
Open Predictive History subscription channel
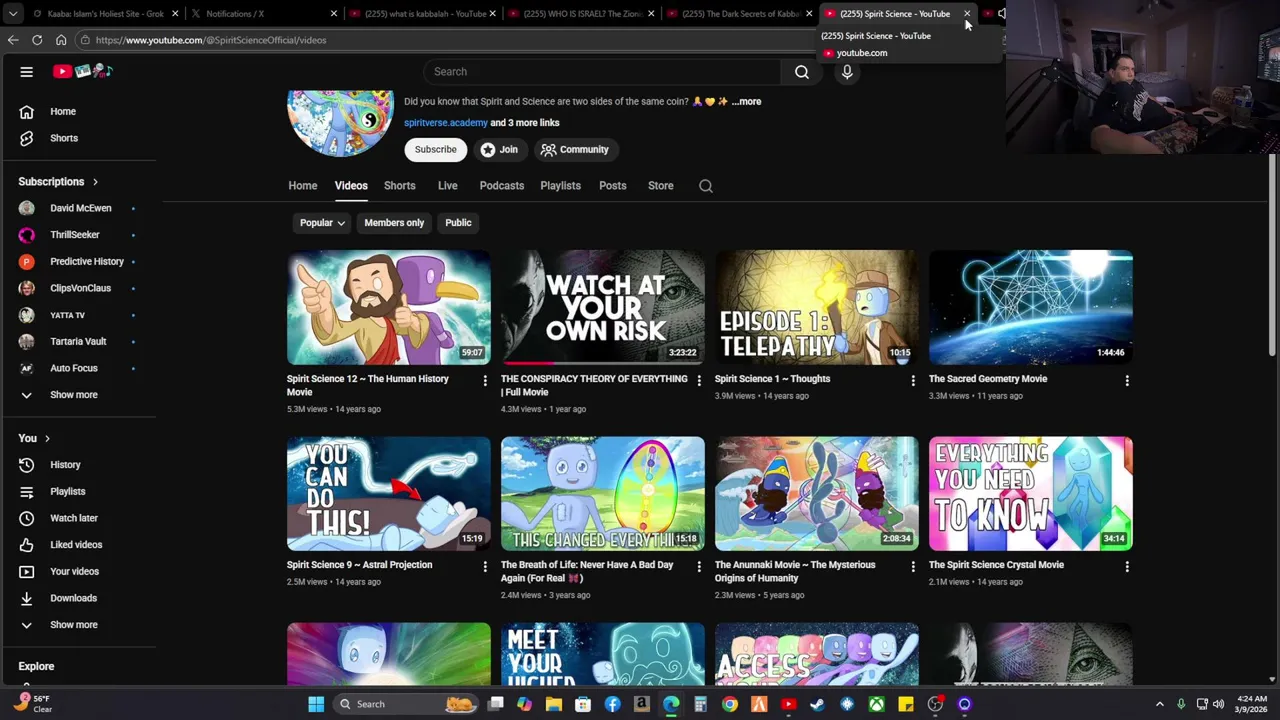[78, 261]
